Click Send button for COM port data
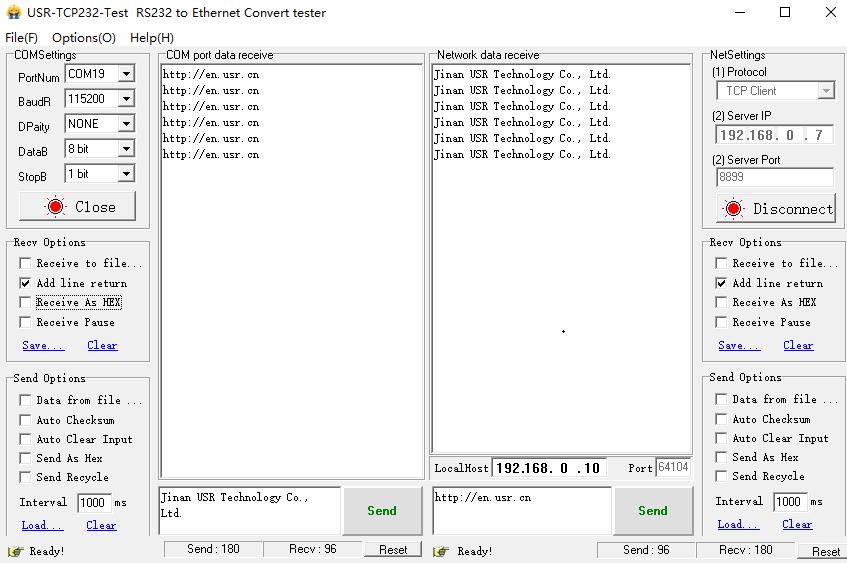The width and height of the screenshot is (847, 563). click(x=382, y=511)
